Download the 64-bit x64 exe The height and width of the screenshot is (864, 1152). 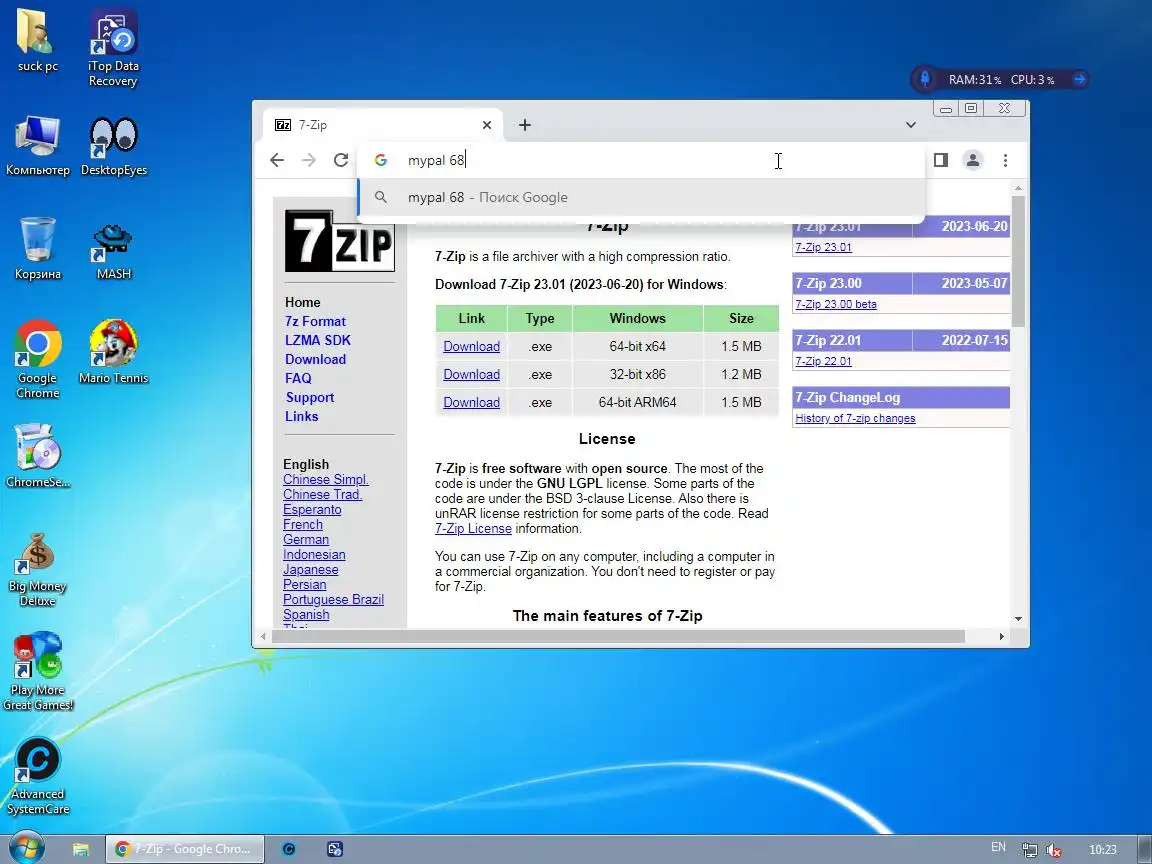(x=472, y=346)
